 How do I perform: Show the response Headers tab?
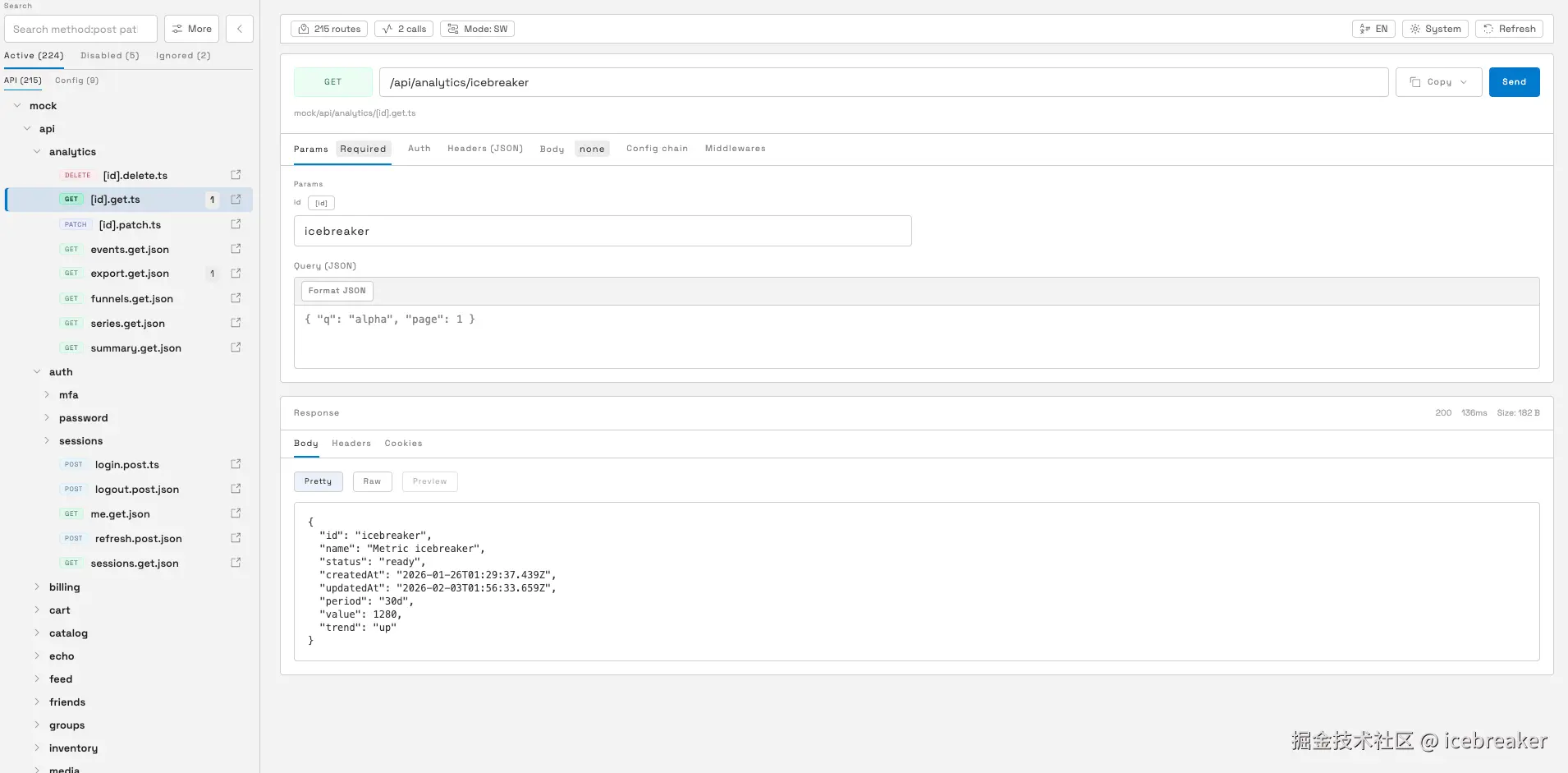(351, 444)
